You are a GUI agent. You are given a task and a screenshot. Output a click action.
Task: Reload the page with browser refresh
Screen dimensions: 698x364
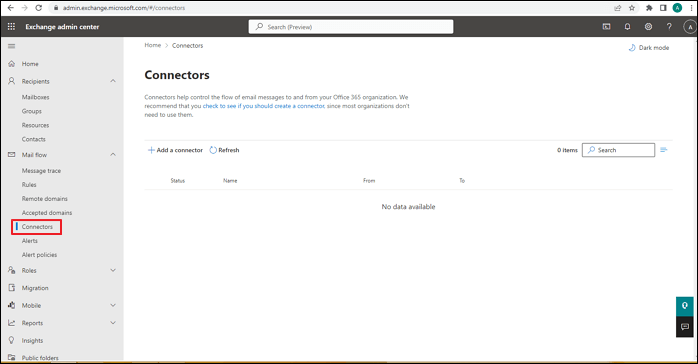(39, 8)
